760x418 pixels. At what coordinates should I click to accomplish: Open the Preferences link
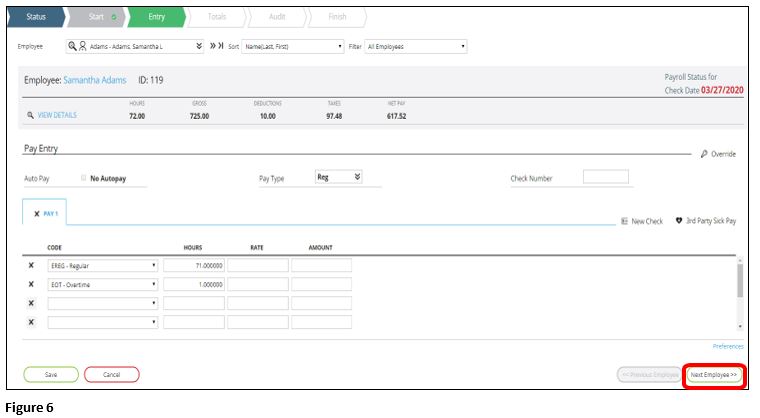(x=727, y=346)
